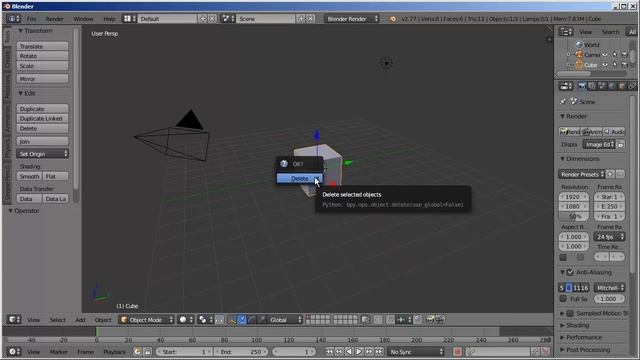Collapse the Operator panel

click(10, 211)
